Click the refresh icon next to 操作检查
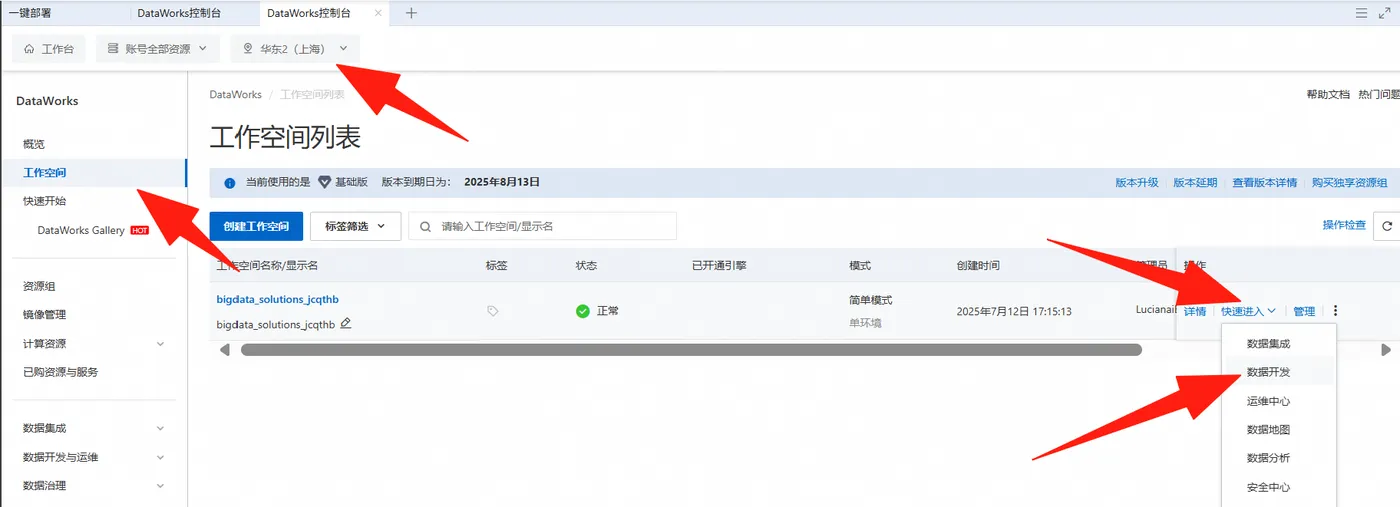1400x507 pixels. click(x=1387, y=226)
